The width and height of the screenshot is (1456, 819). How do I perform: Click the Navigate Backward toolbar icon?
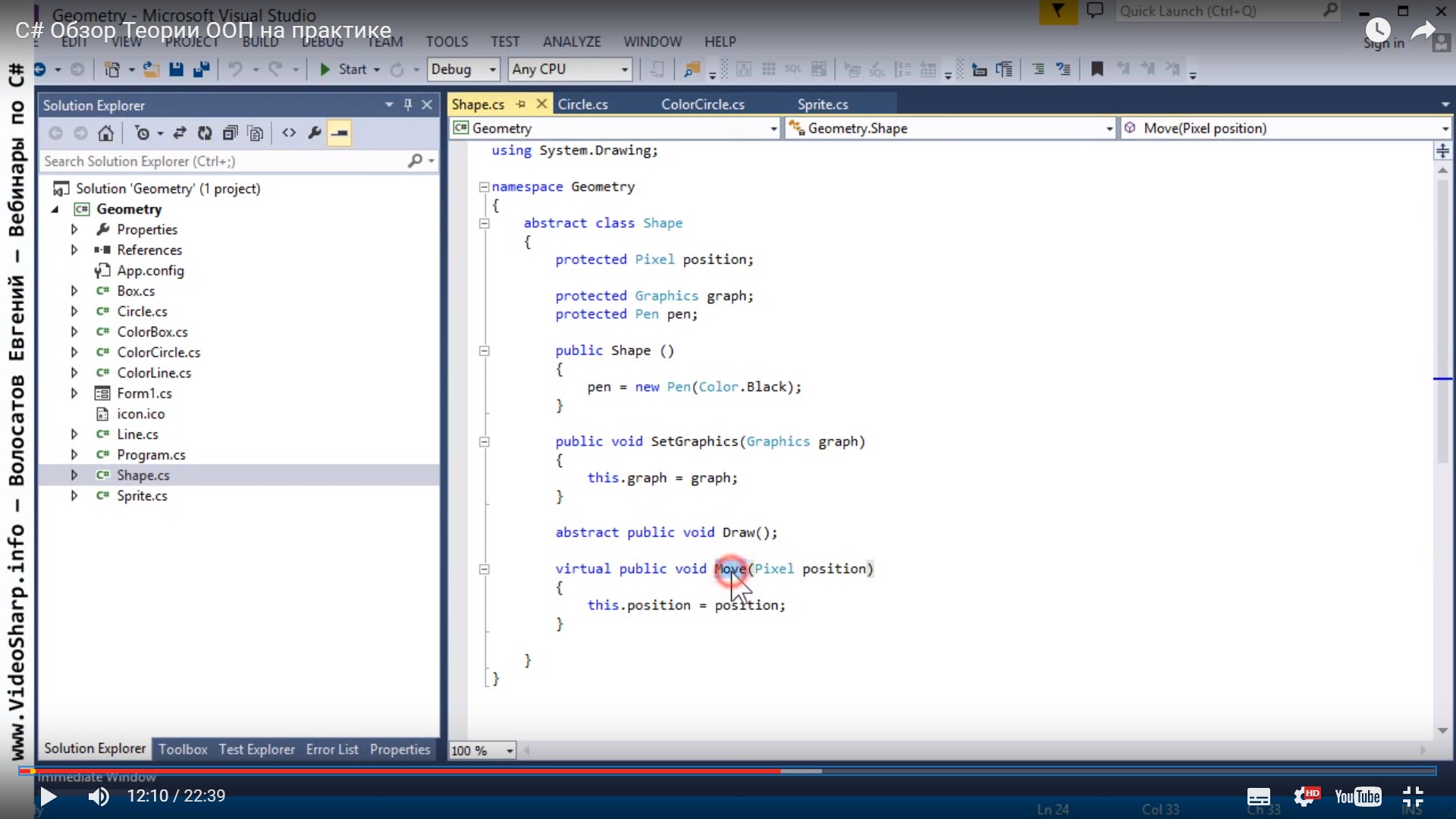[x=40, y=69]
